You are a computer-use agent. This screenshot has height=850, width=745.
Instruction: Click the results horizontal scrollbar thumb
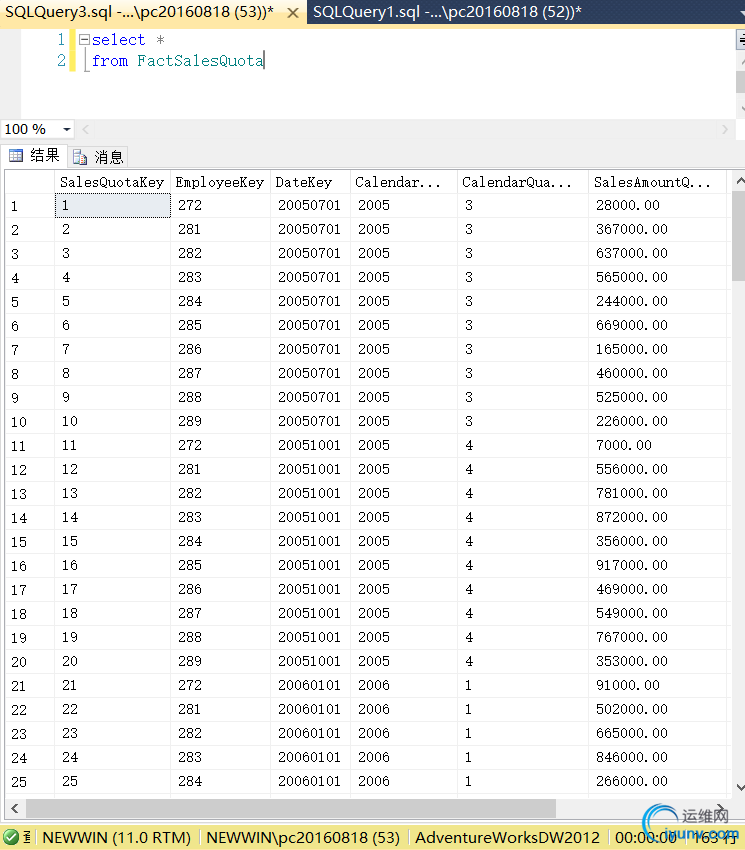(291, 808)
